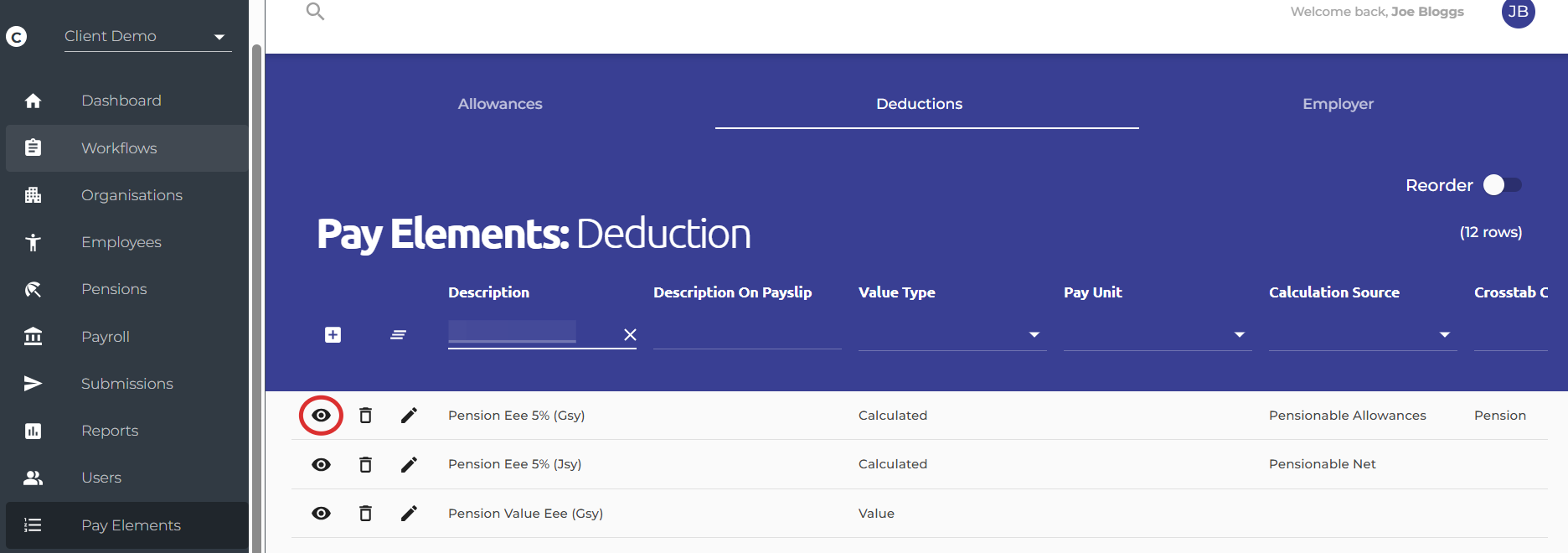Sort by Value Type column header
The image size is (1568, 553).
(x=896, y=292)
